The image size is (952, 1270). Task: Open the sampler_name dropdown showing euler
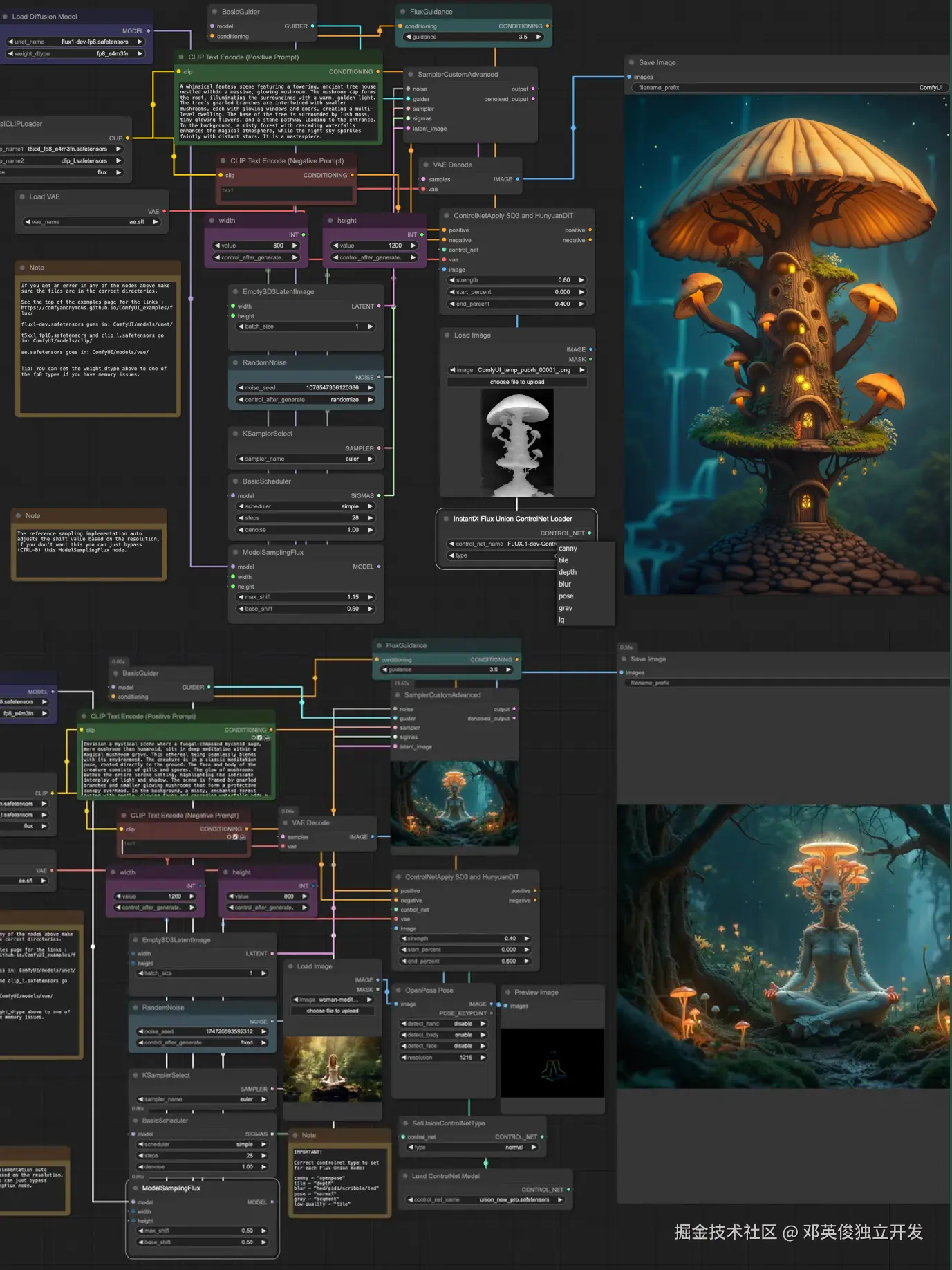306,459
